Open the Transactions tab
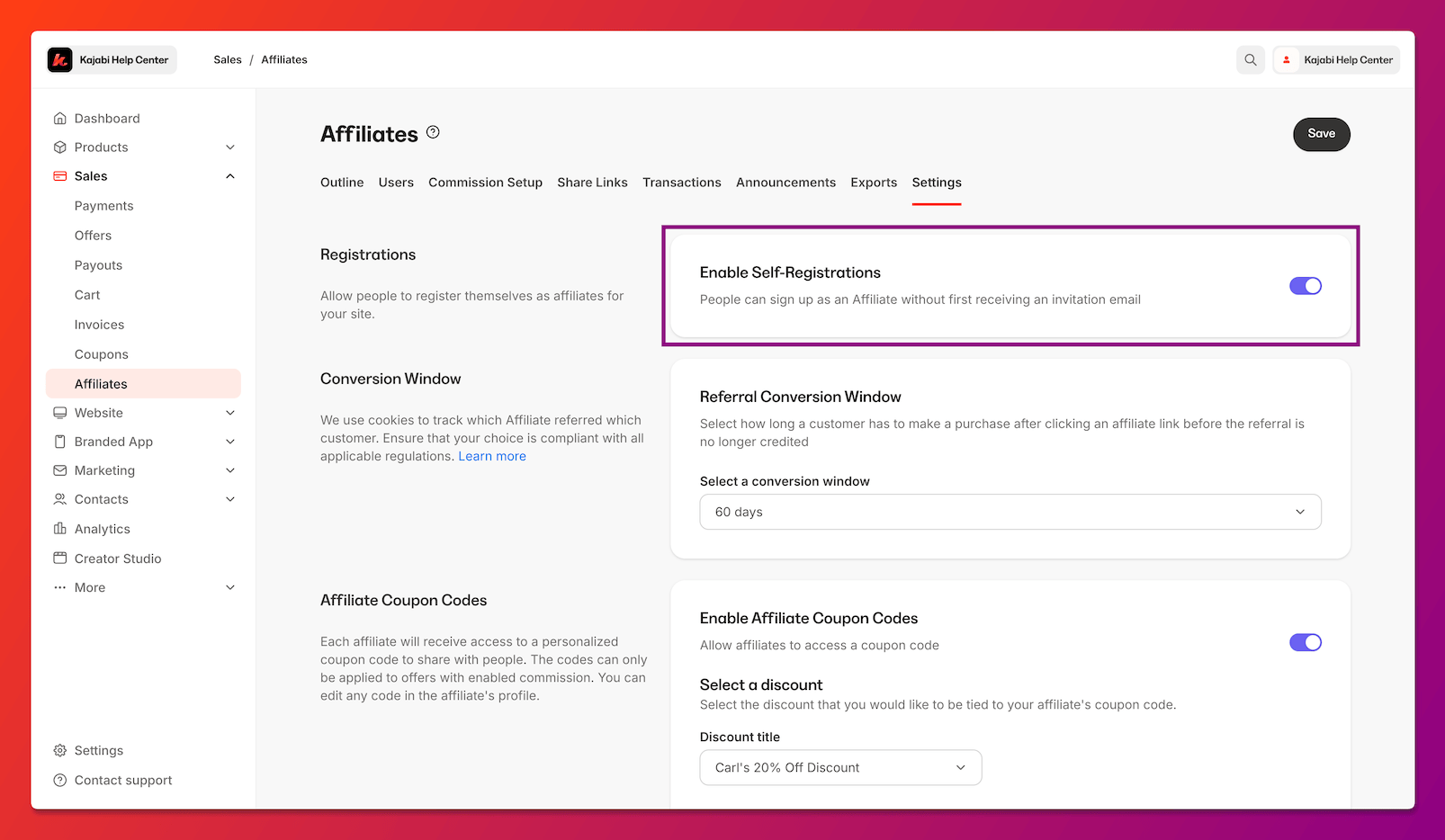Image resolution: width=1445 pixels, height=840 pixels. [x=681, y=182]
